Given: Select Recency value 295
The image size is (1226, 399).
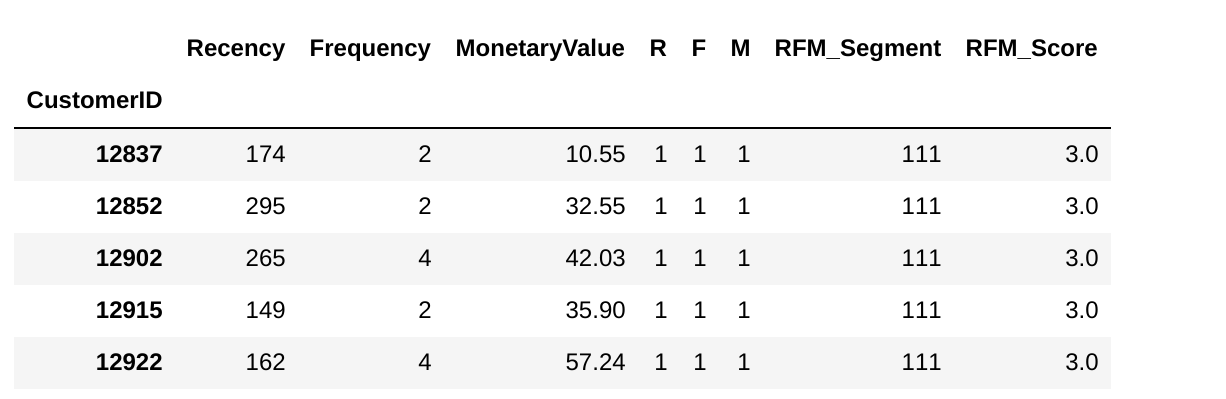Looking at the screenshot, I should tap(265, 206).
